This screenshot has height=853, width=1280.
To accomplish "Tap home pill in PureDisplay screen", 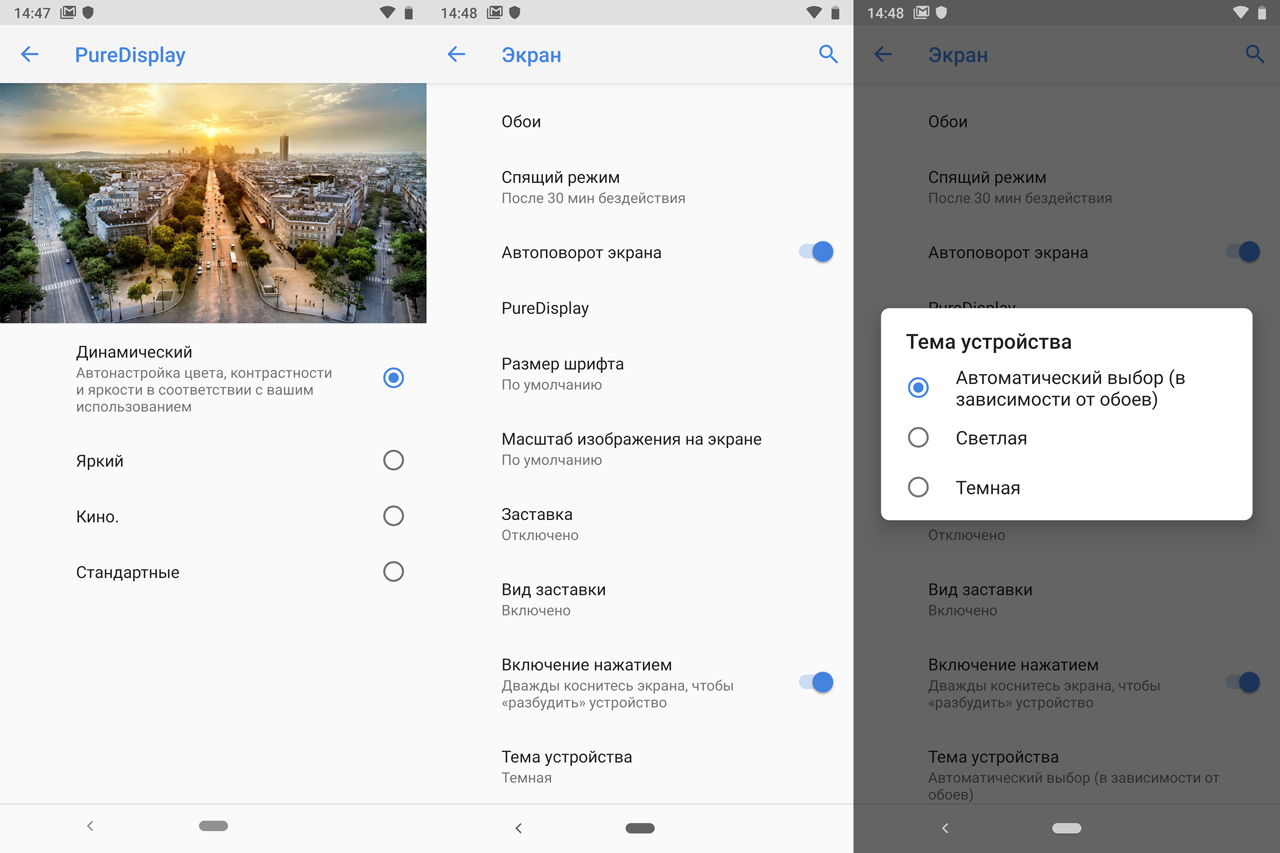I will (x=213, y=826).
